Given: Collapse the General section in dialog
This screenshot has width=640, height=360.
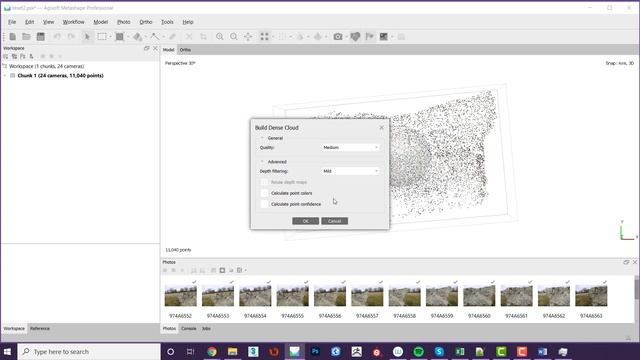Looking at the screenshot, I should [x=262, y=138].
